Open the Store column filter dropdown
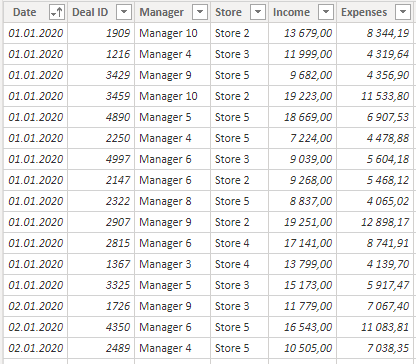The width and height of the screenshot is (416, 364). click(258, 12)
